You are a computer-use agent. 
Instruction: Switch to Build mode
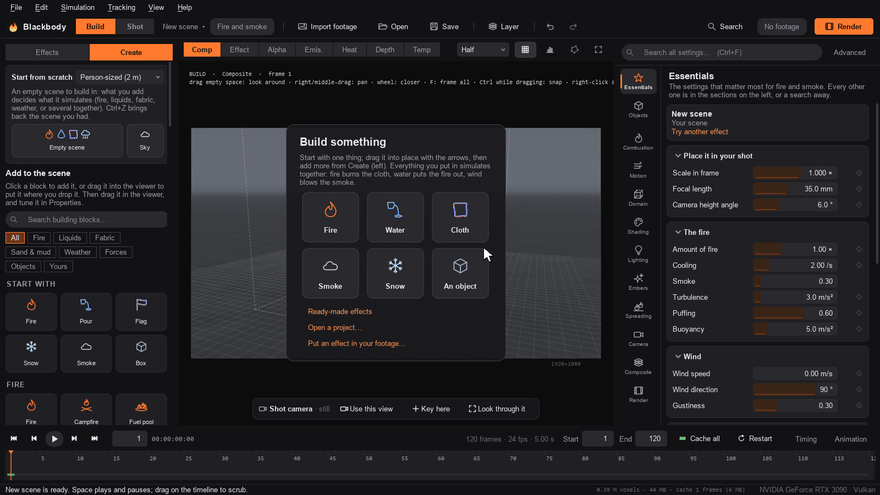point(95,26)
